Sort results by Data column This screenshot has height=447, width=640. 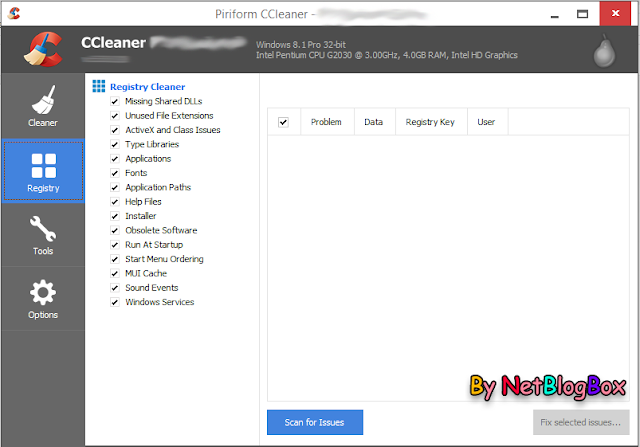[x=374, y=122]
